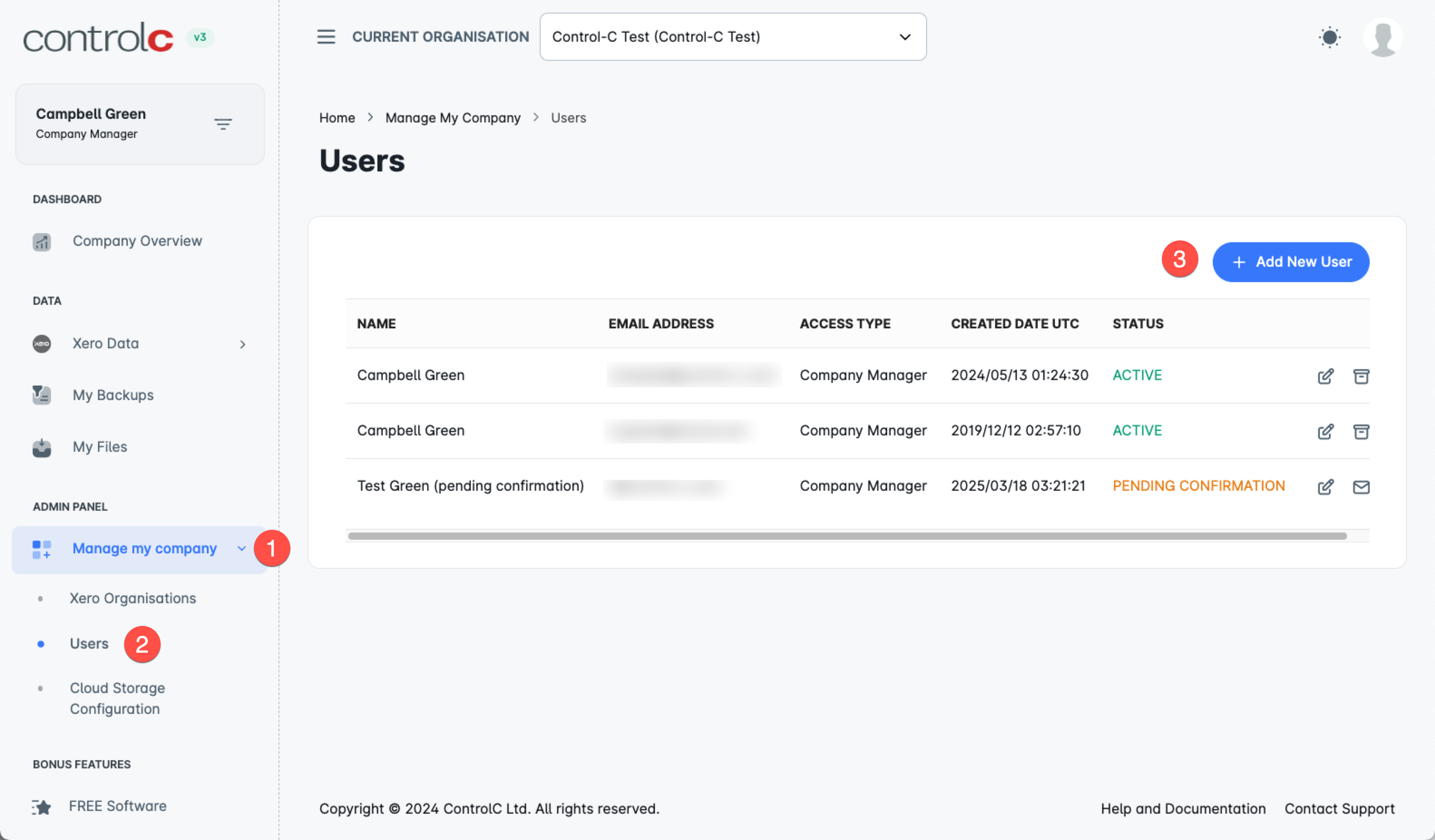Click the v3 version badge
The height and width of the screenshot is (840, 1435).
[200, 38]
